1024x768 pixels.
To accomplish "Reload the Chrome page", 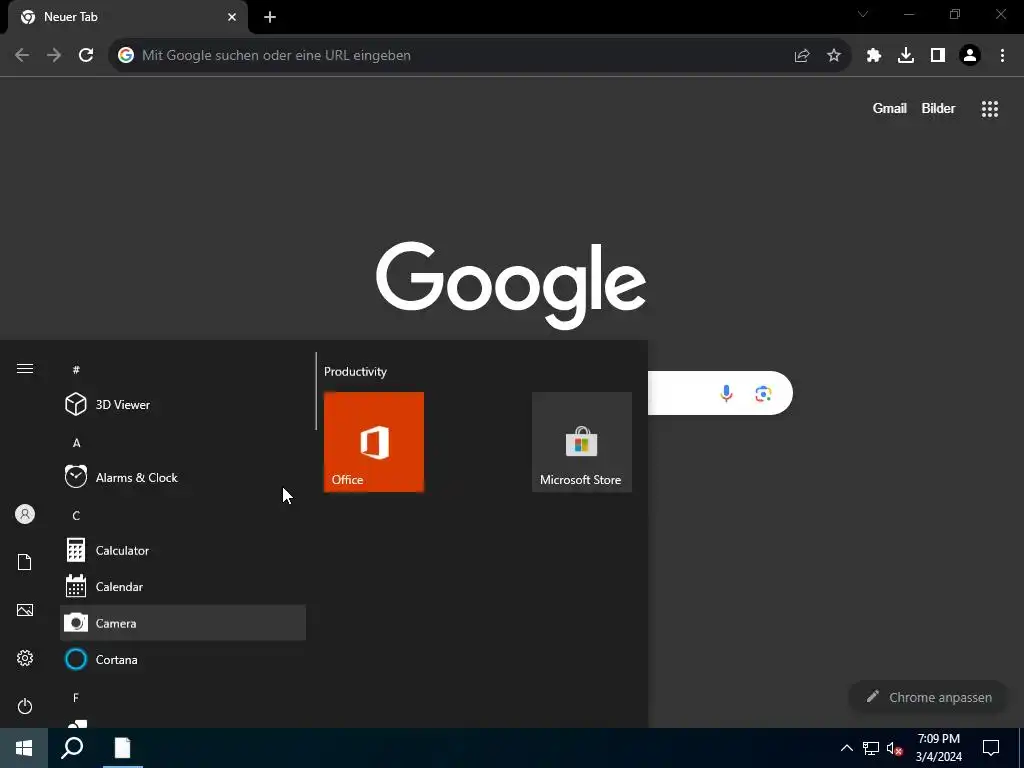I will (x=86, y=56).
